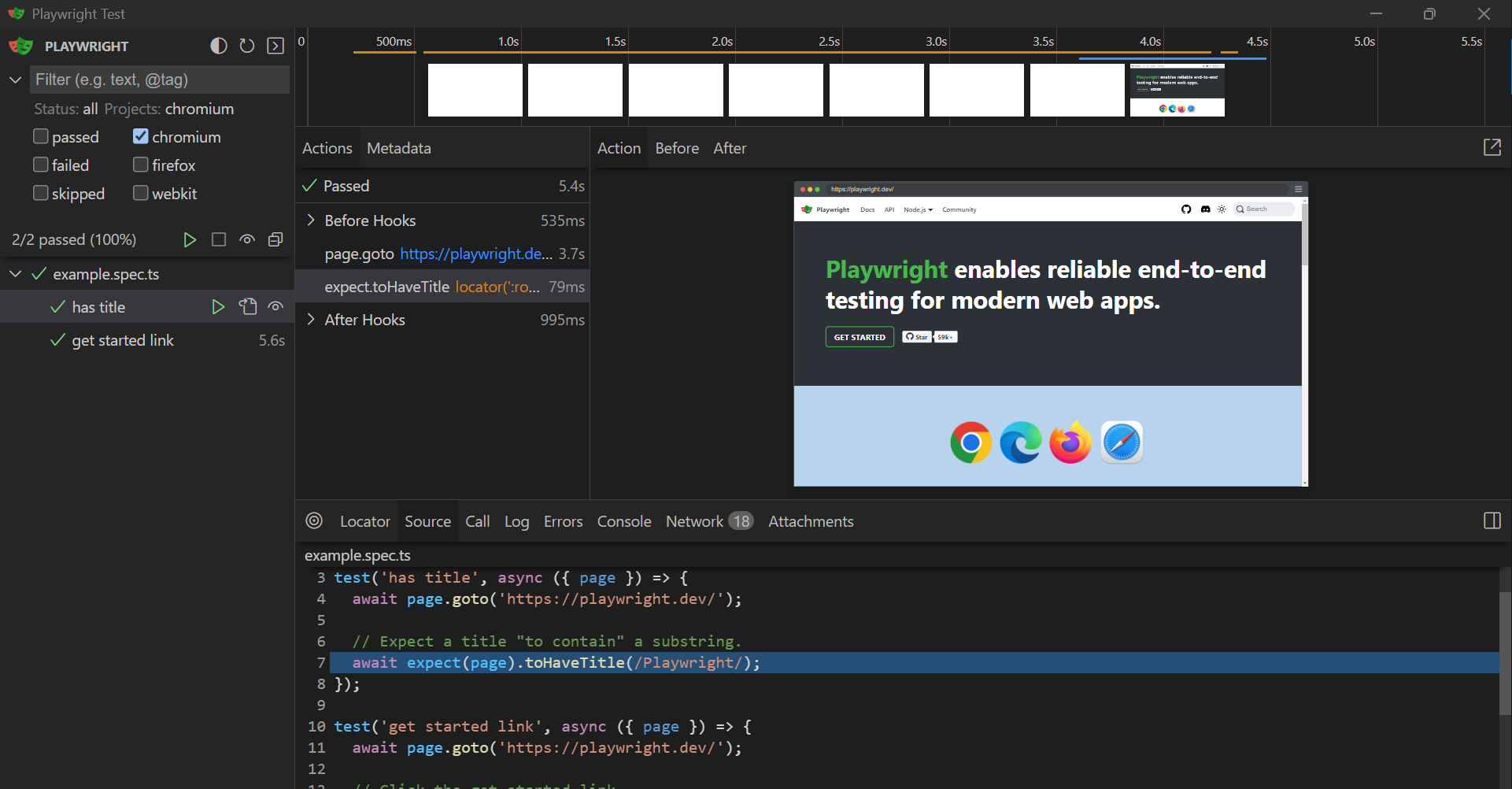
Task: Check the failed status filter
Action: tap(41, 165)
